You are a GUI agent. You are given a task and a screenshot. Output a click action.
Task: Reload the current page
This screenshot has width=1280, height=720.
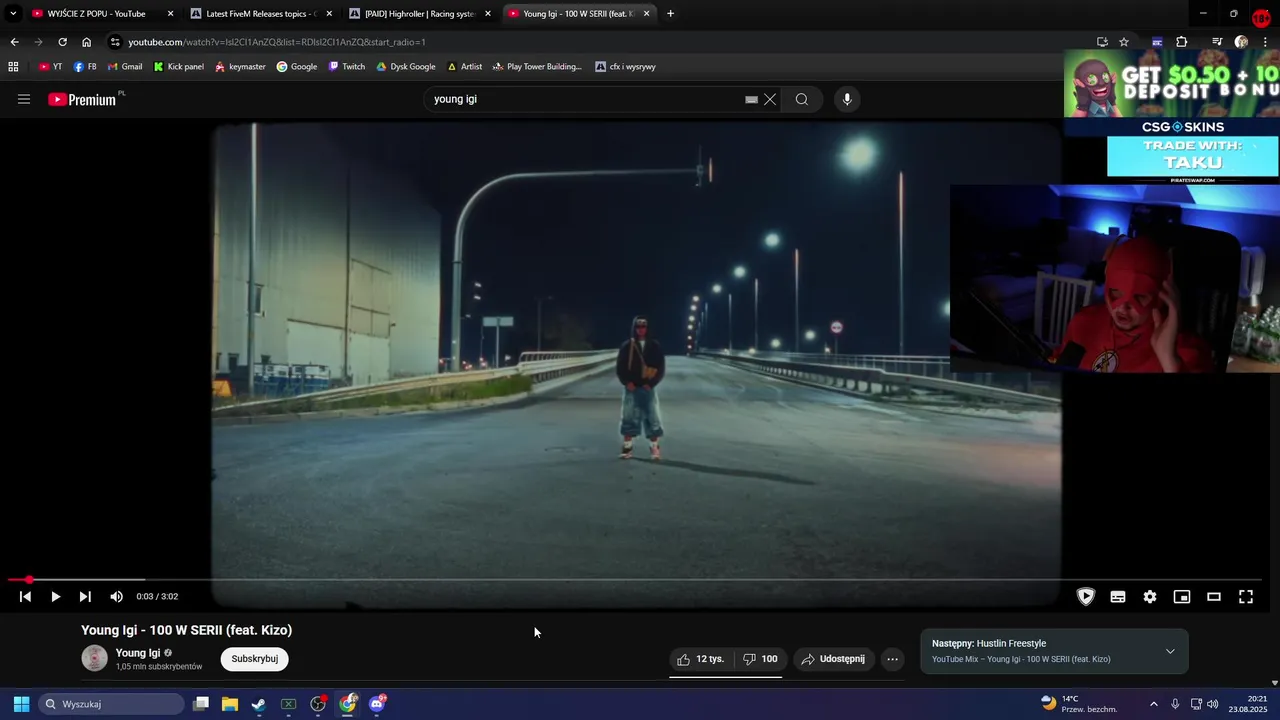click(62, 42)
